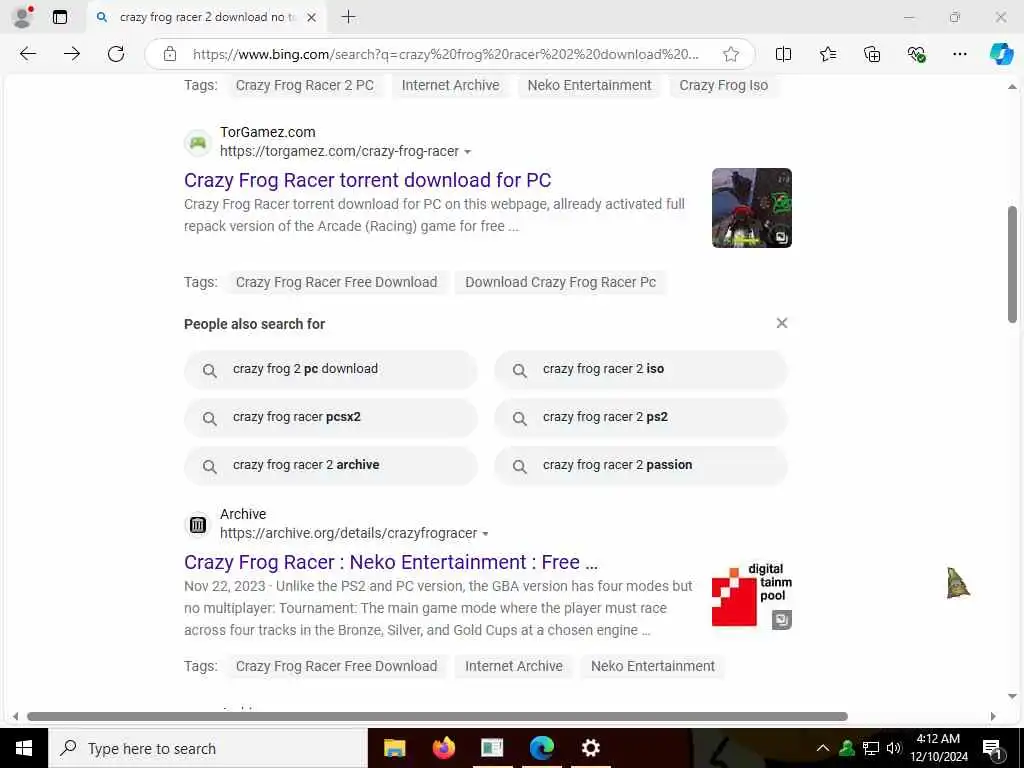Search for crazy frog racer pcsx2

point(330,417)
